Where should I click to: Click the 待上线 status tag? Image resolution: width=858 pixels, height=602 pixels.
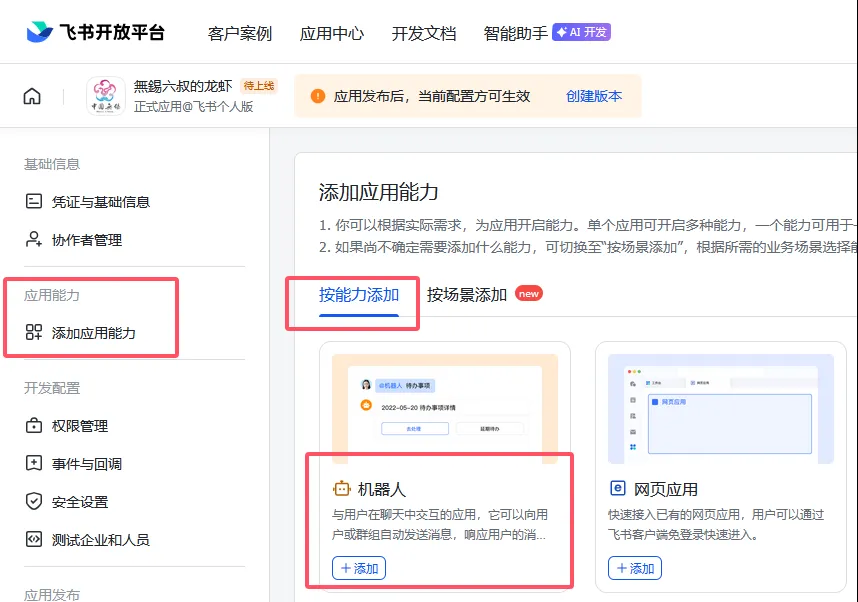tap(259, 86)
